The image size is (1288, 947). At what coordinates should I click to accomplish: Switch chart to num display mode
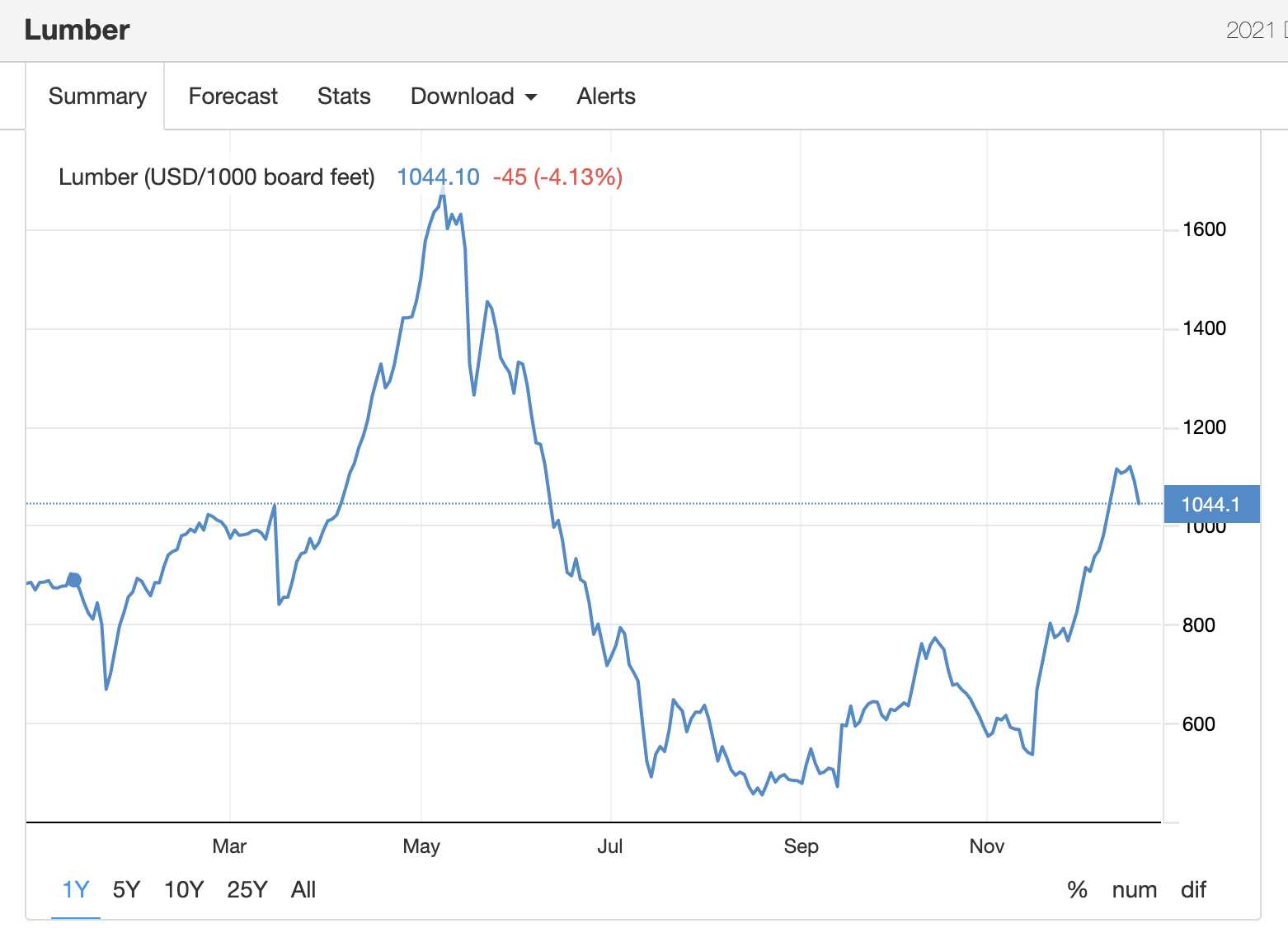point(1135,889)
